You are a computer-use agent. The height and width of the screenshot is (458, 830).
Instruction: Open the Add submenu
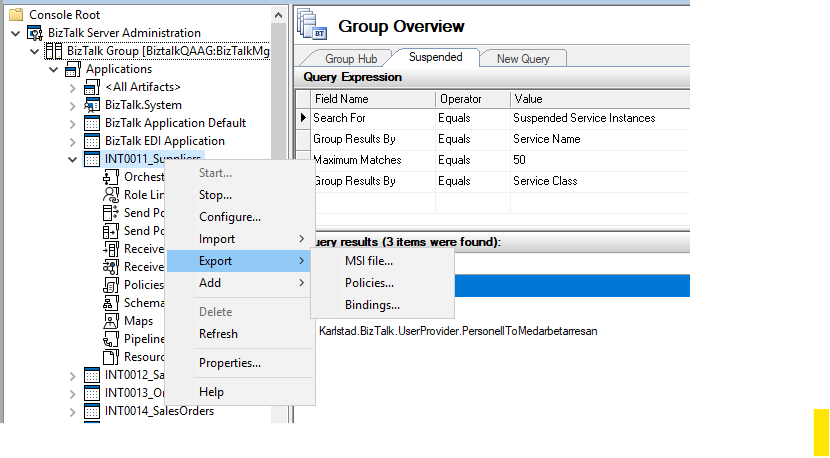(240, 283)
